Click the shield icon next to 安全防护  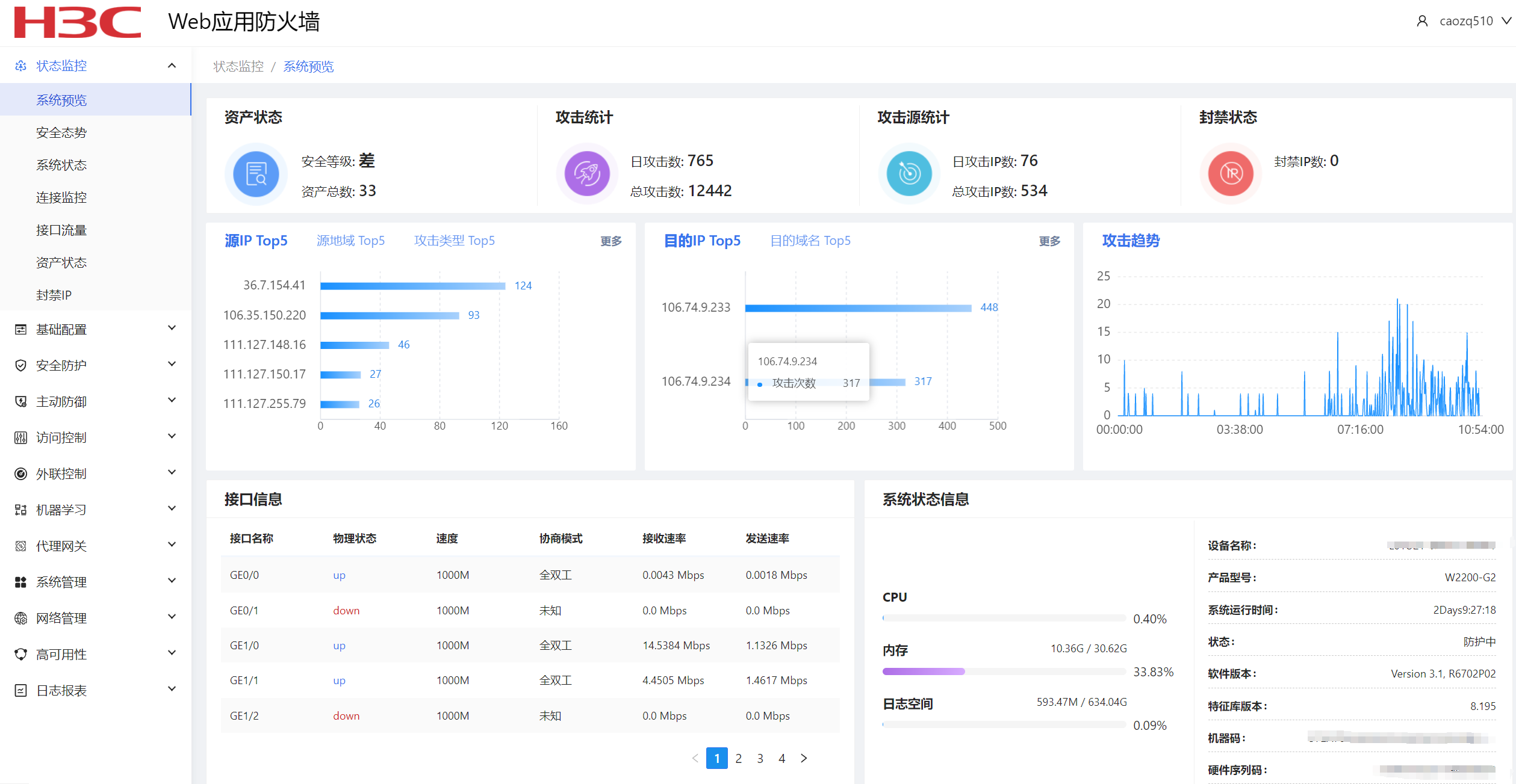pos(20,365)
